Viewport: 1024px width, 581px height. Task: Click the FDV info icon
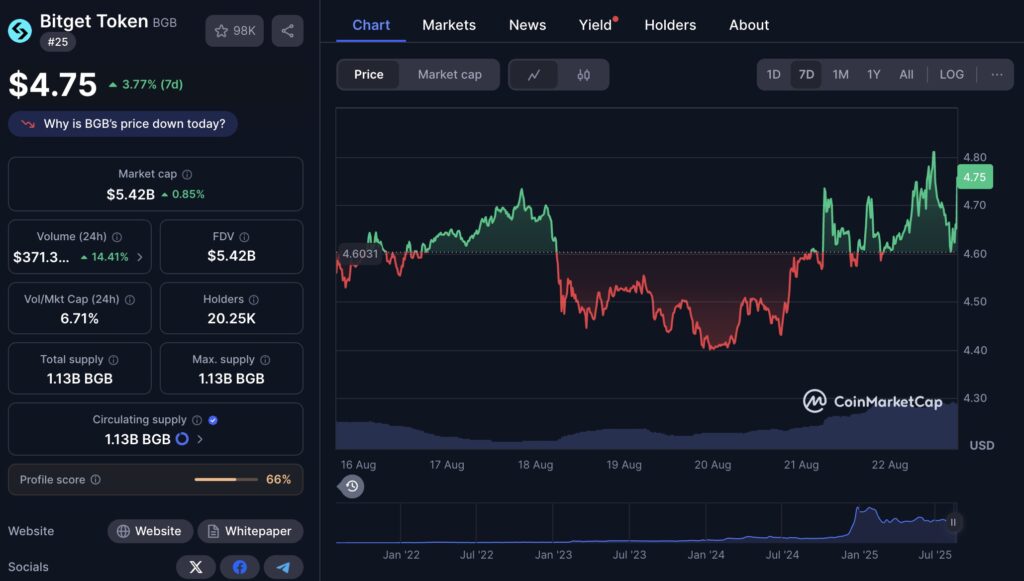point(244,237)
